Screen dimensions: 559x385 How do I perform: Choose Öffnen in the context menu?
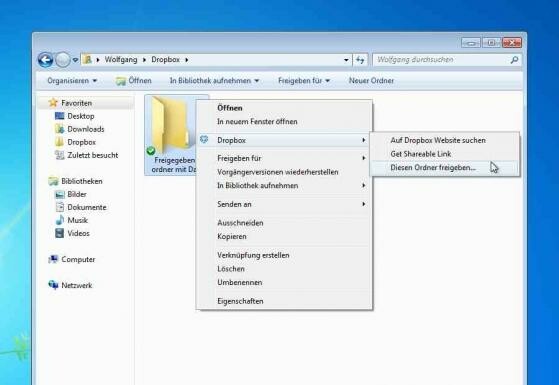click(x=284, y=108)
